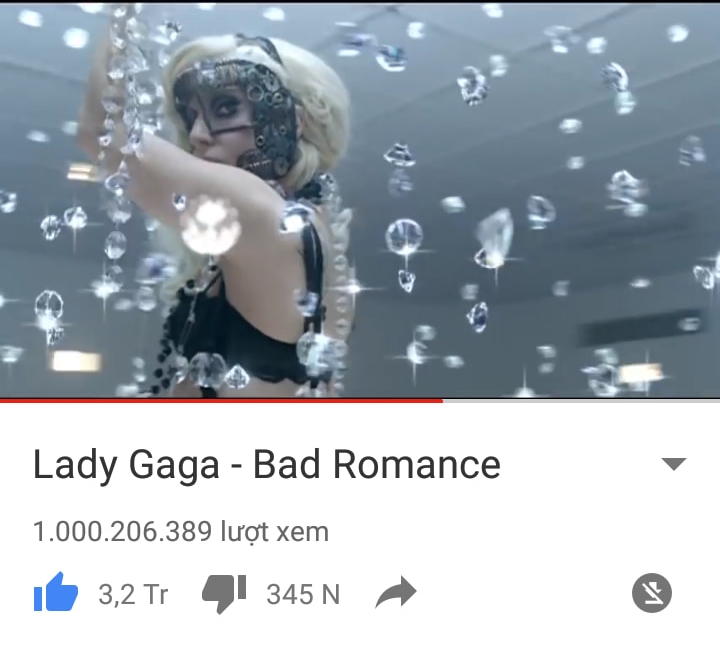Click the Lady Gaga name in the title
The height and width of the screenshot is (653, 720).
(x=126, y=466)
